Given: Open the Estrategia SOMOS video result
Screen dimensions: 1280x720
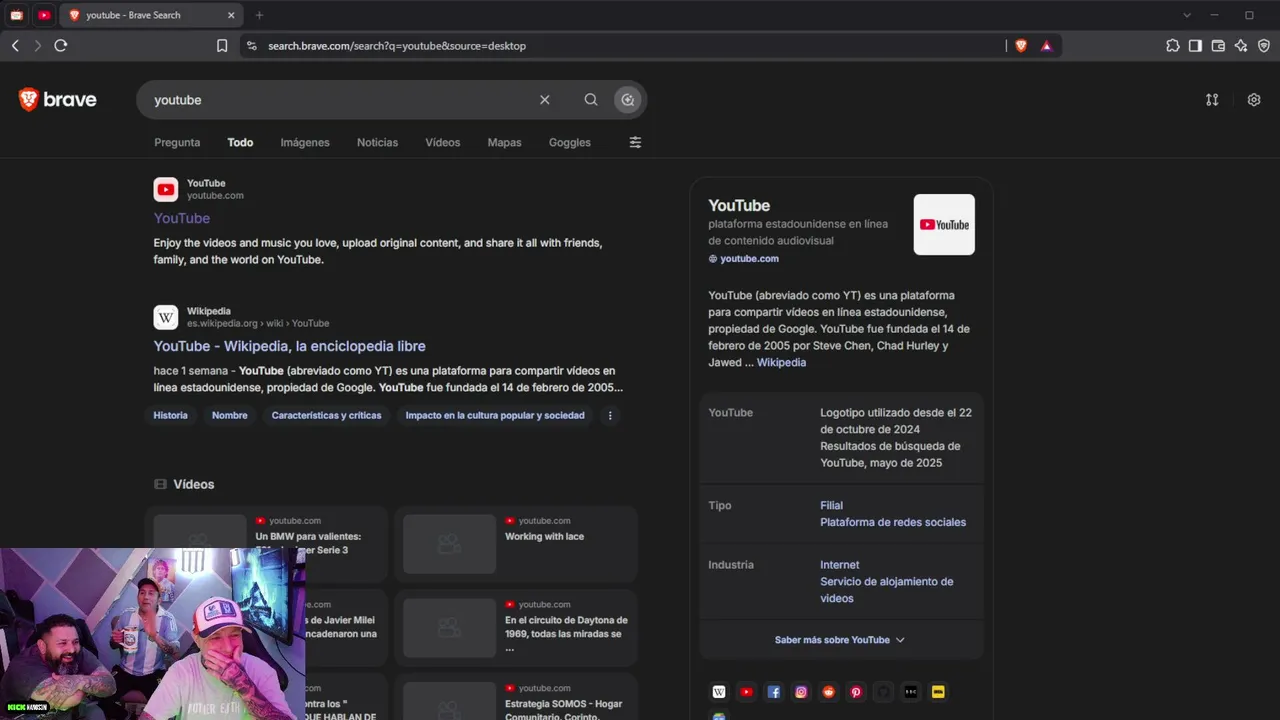Looking at the screenshot, I should tap(516, 698).
